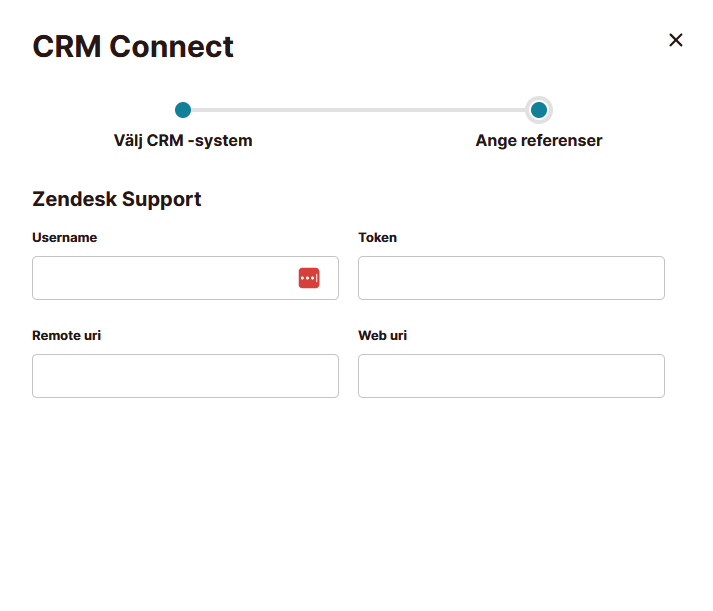Click the CRM Connect title
The image size is (713, 611).
pyautogui.click(x=133, y=46)
